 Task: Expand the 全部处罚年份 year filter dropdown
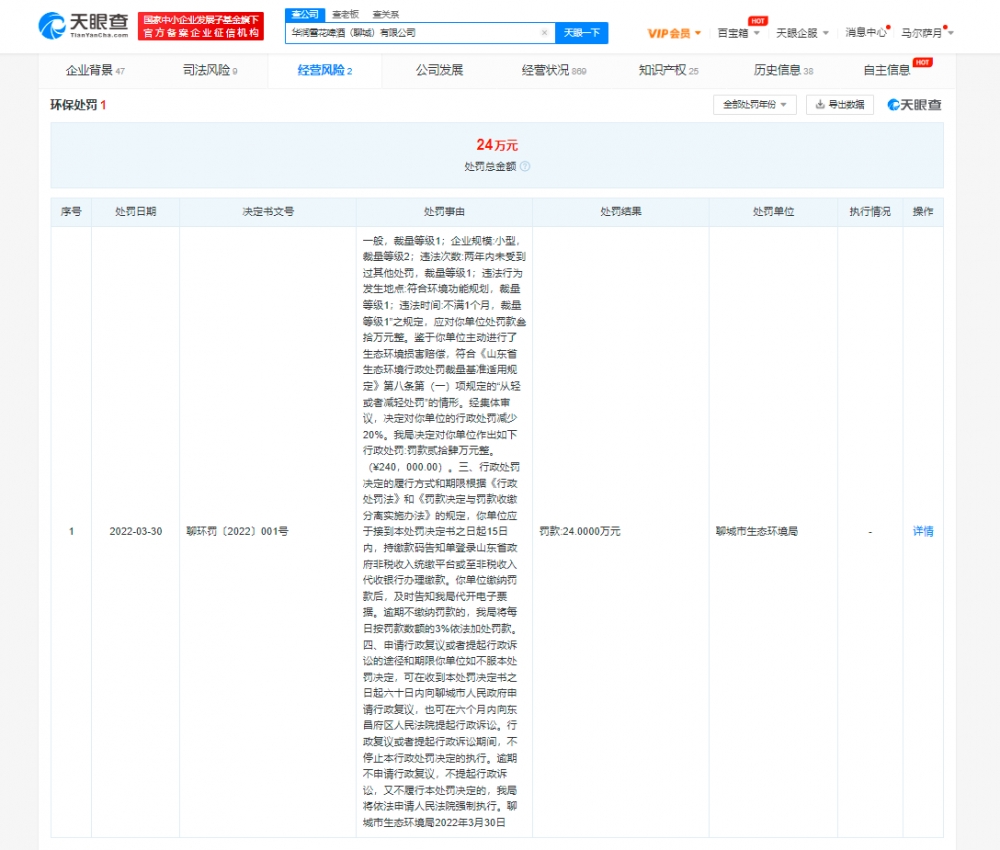tap(754, 105)
